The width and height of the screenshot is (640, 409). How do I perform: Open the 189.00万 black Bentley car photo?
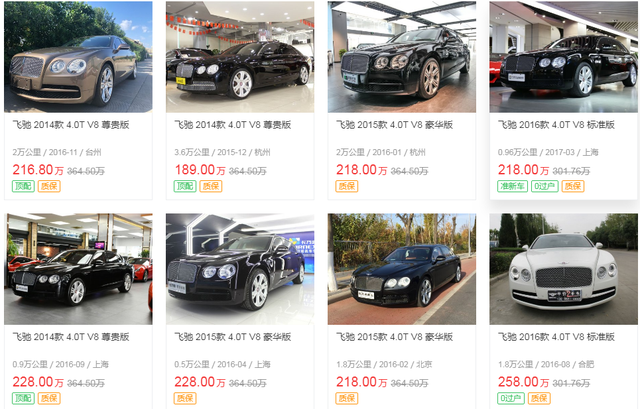point(240,57)
